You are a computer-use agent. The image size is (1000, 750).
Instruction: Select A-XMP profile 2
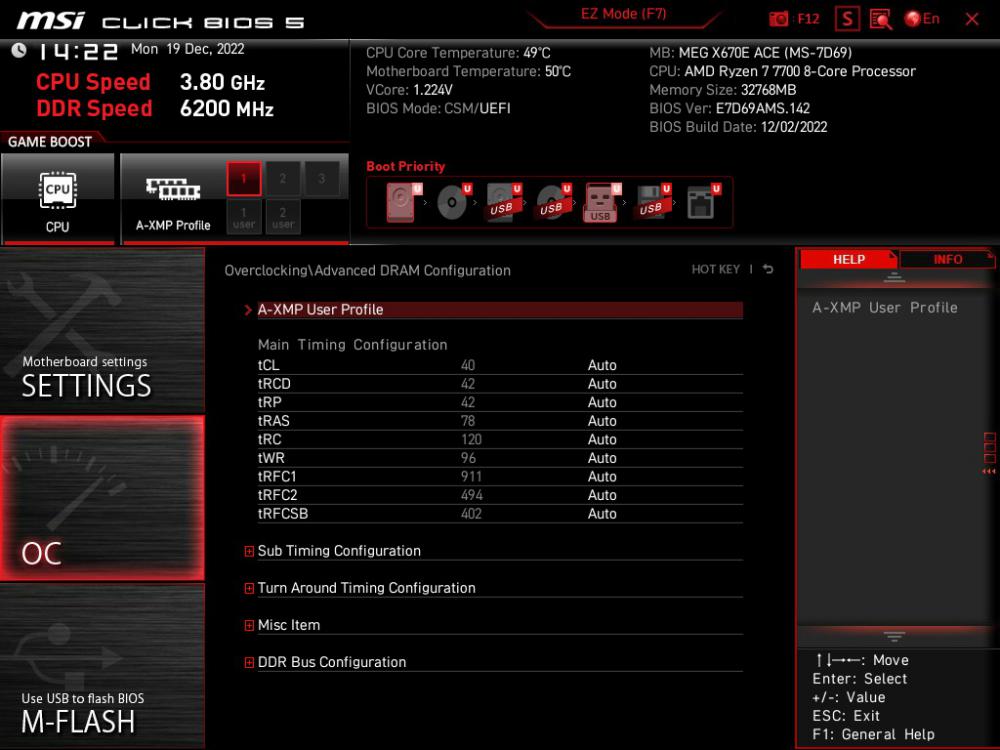point(283,179)
